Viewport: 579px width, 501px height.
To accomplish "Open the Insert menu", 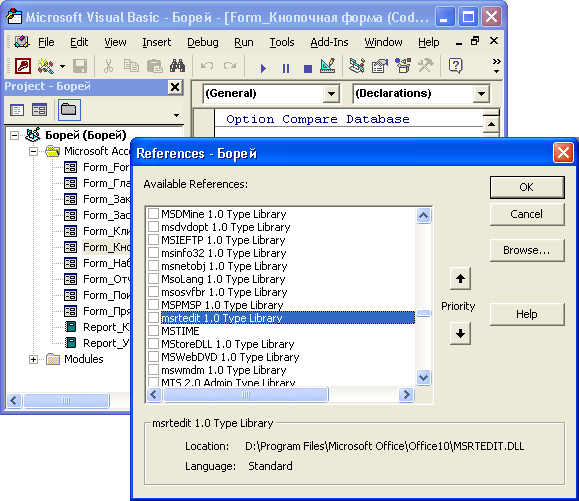I will pos(157,42).
